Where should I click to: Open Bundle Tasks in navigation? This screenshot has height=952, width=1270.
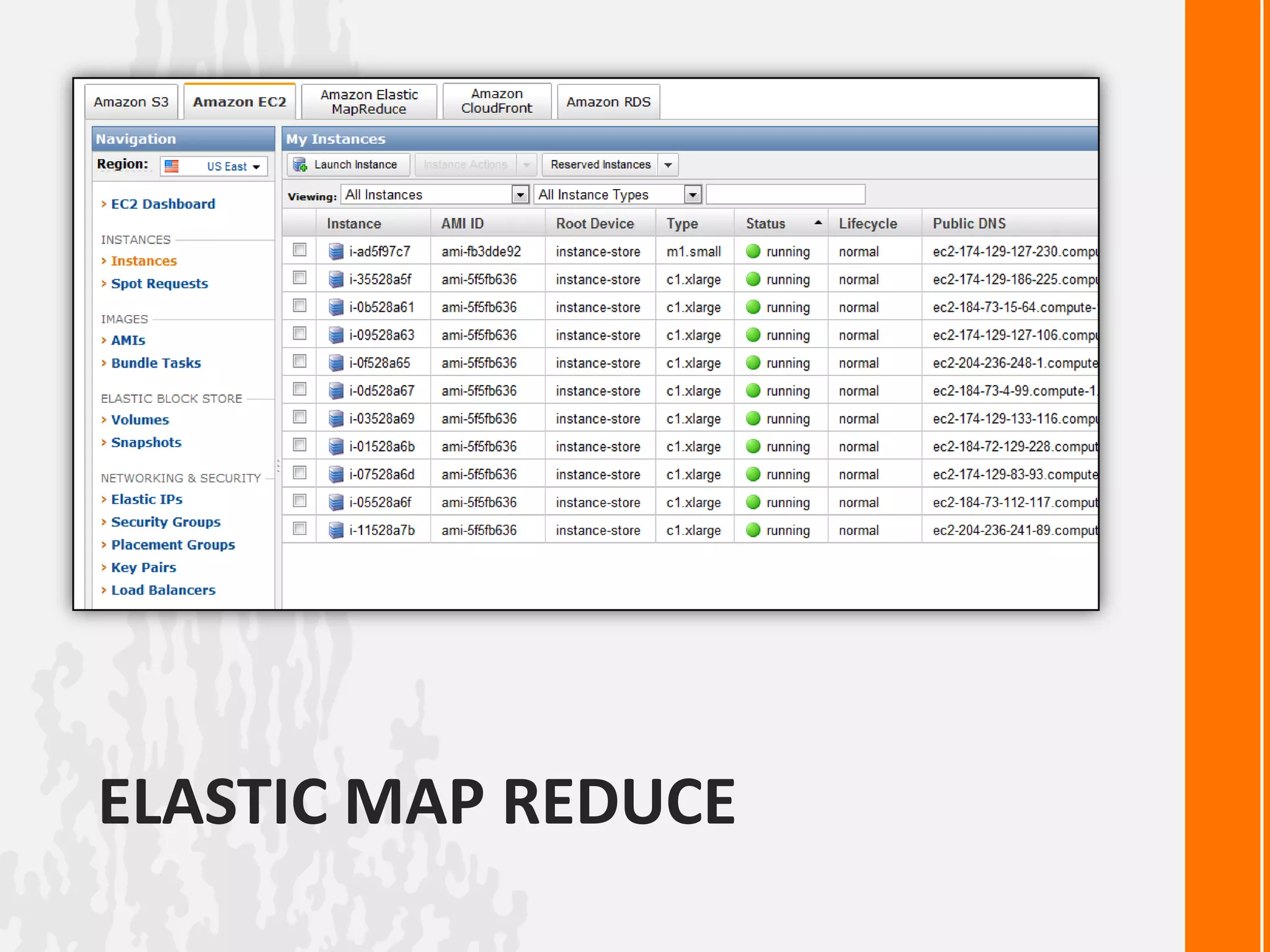coord(156,363)
